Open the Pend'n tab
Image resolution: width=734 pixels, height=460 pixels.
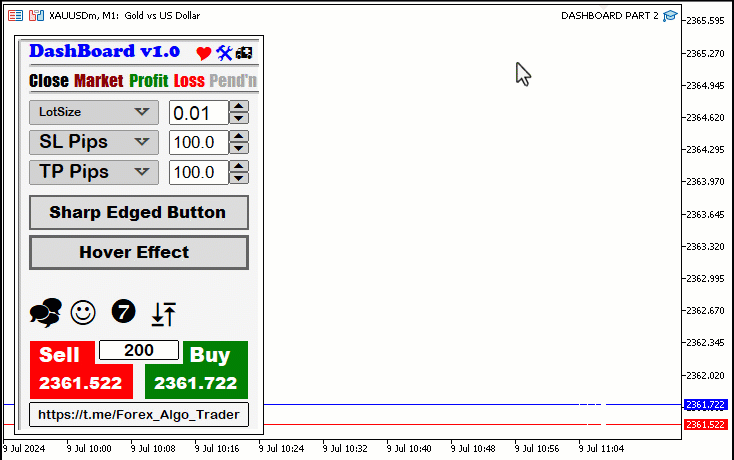pyautogui.click(x=233, y=81)
